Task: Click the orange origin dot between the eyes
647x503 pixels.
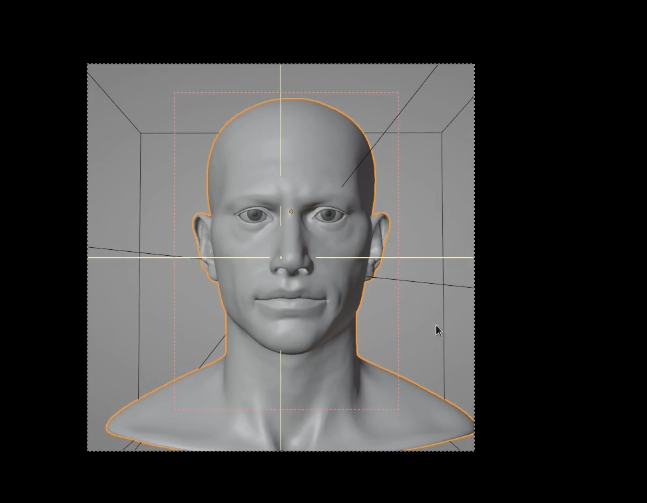Action: click(291, 212)
